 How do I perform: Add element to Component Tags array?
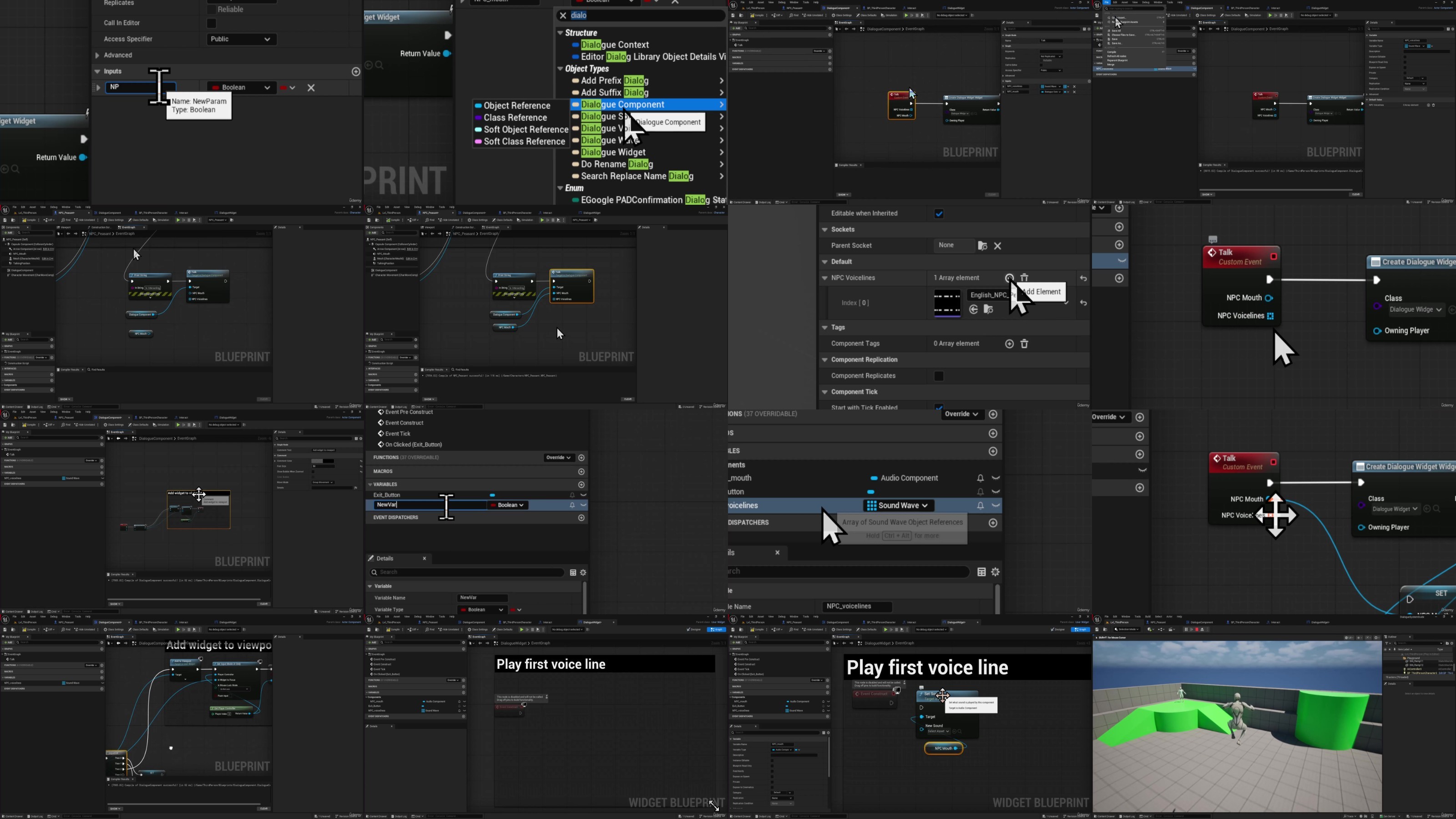[x=1009, y=344]
